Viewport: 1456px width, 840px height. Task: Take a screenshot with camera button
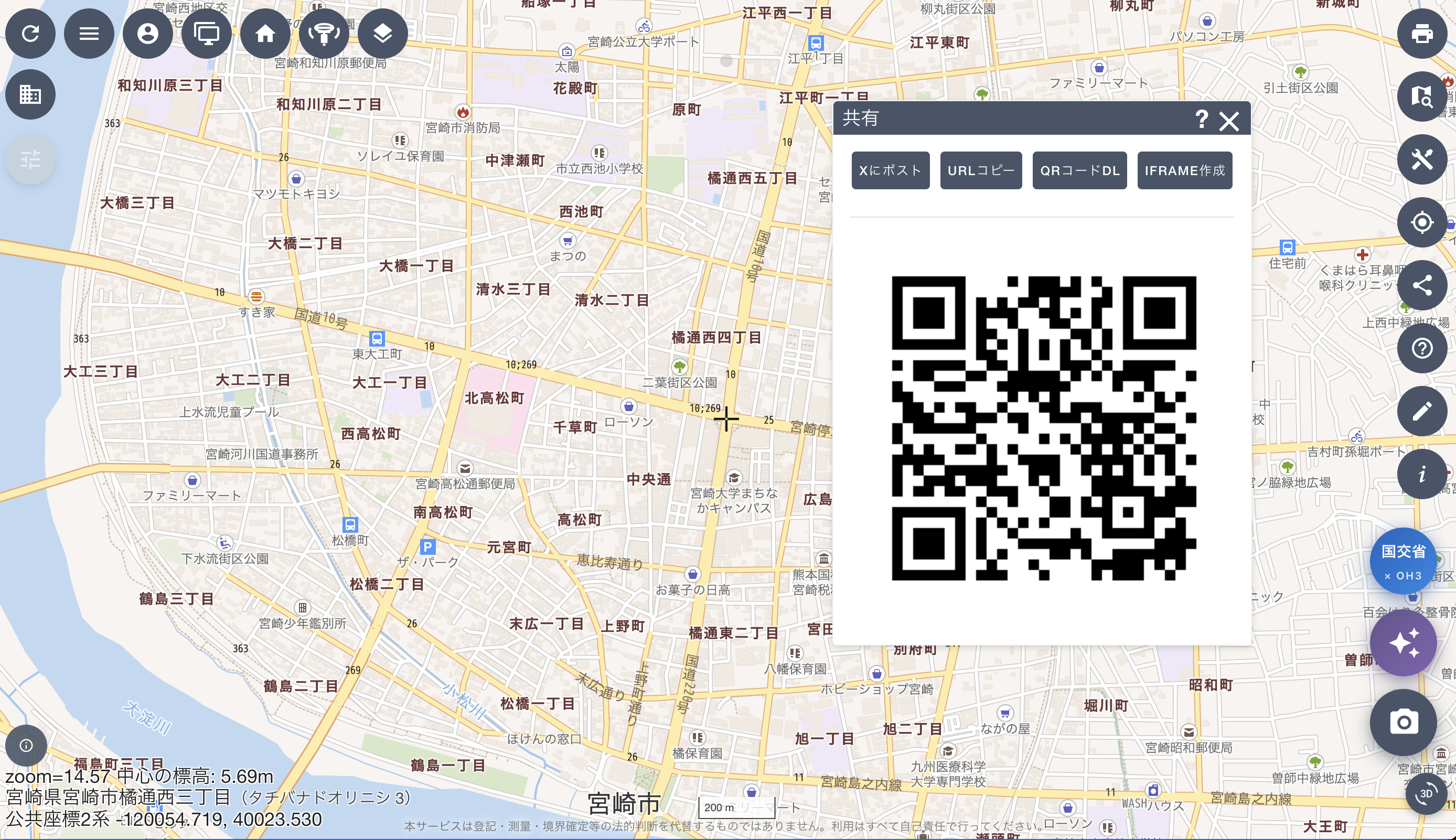point(1403,723)
